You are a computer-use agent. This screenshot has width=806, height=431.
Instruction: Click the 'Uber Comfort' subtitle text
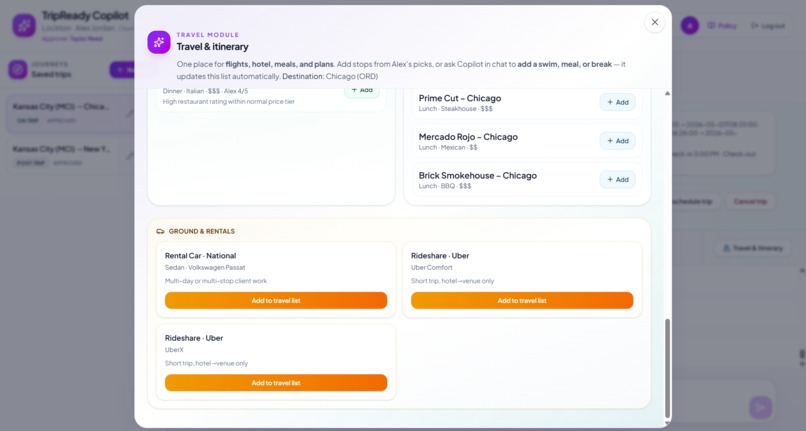tap(432, 267)
